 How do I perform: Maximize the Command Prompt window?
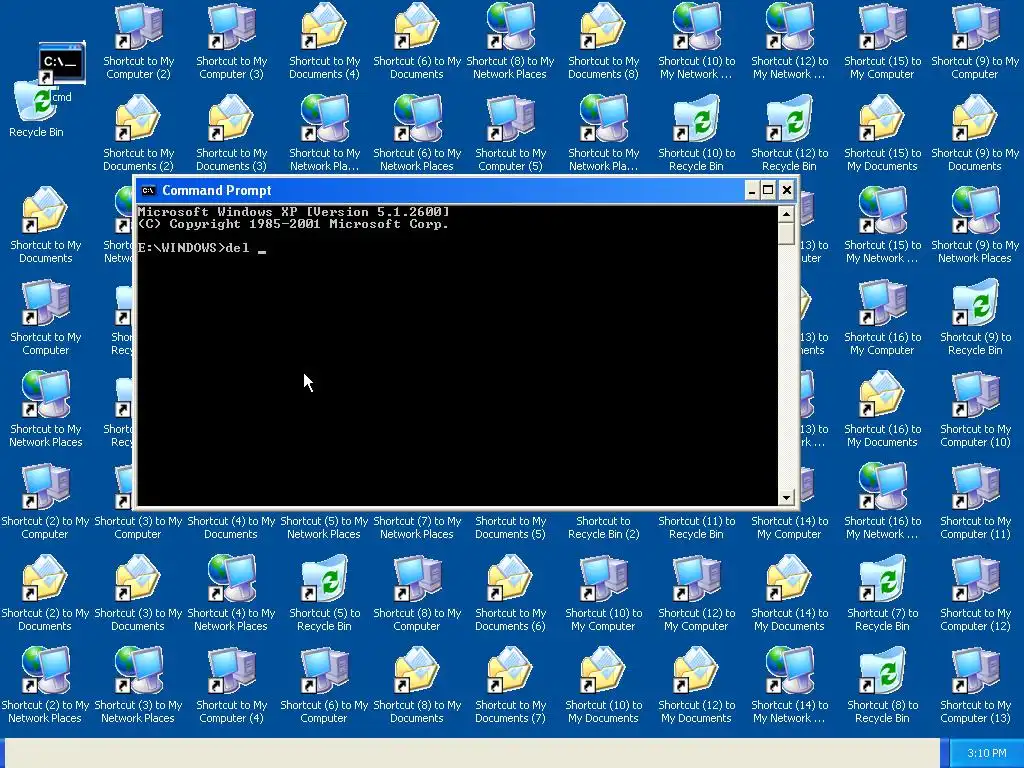pos(769,190)
